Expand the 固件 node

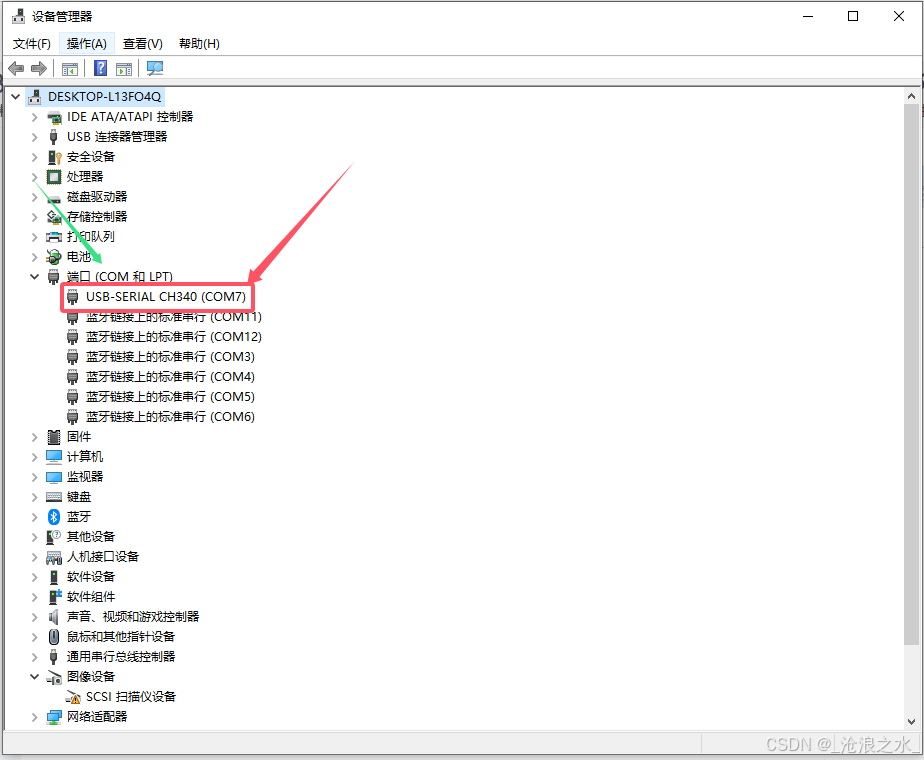point(35,437)
